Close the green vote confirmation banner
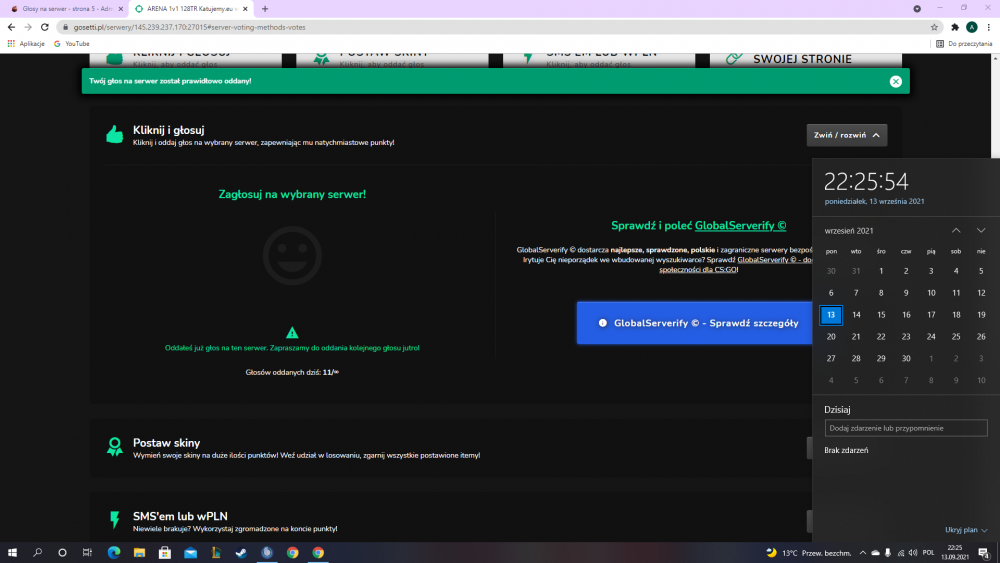The height and width of the screenshot is (563, 1000). (895, 81)
